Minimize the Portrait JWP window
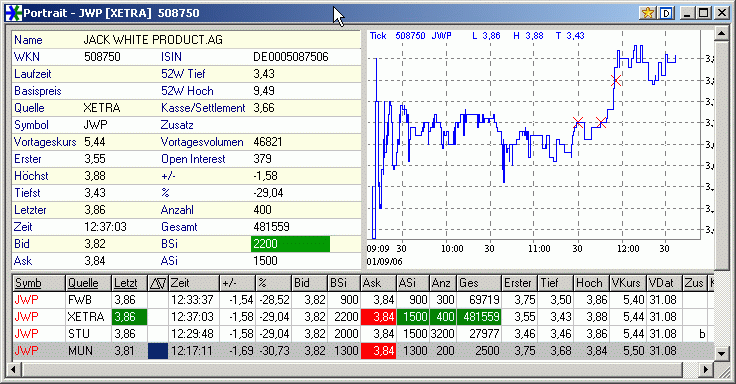 tap(688, 13)
